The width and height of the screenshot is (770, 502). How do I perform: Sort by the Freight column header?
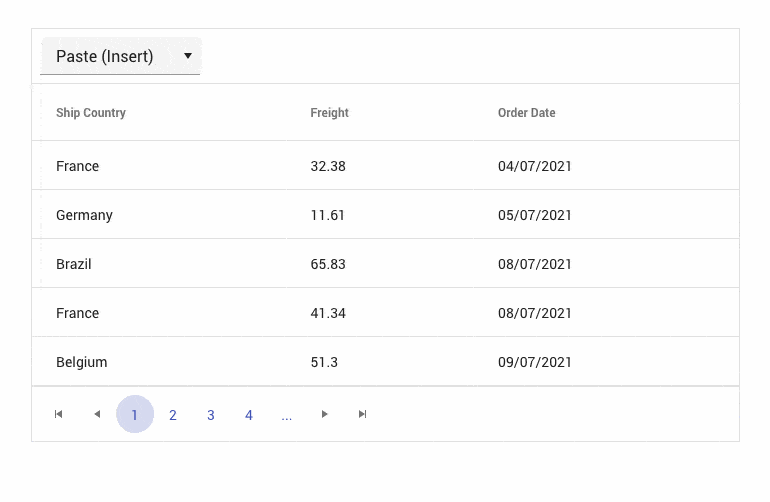[x=330, y=113]
